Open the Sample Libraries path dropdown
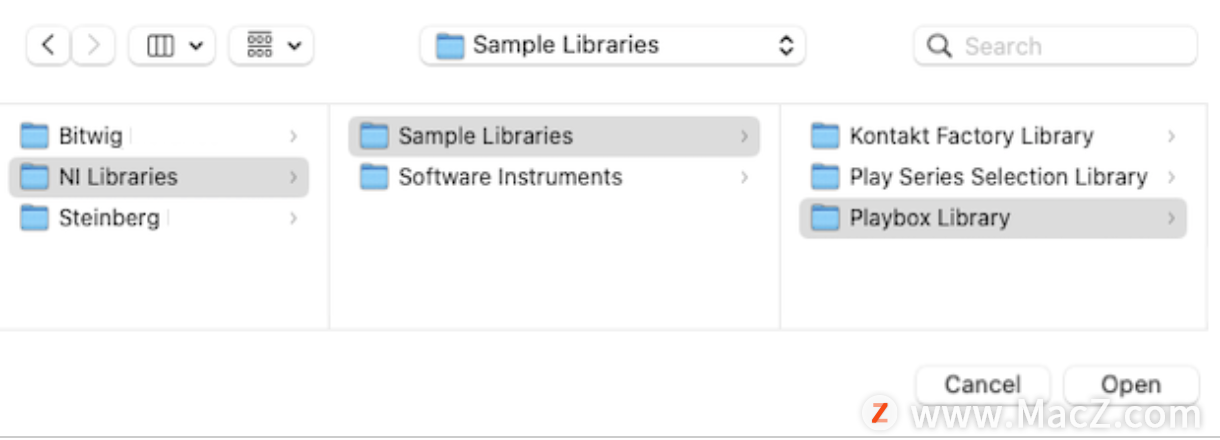 [x=612, y=46]
